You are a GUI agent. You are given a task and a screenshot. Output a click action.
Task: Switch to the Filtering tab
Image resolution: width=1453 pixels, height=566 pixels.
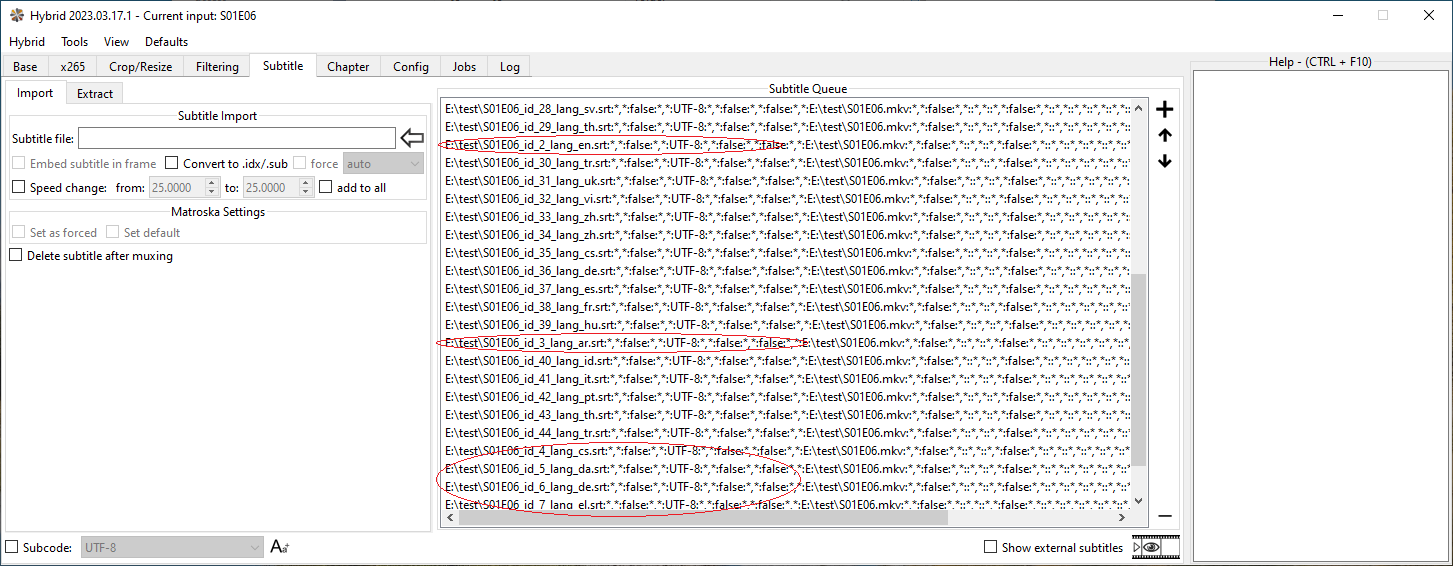217,67
